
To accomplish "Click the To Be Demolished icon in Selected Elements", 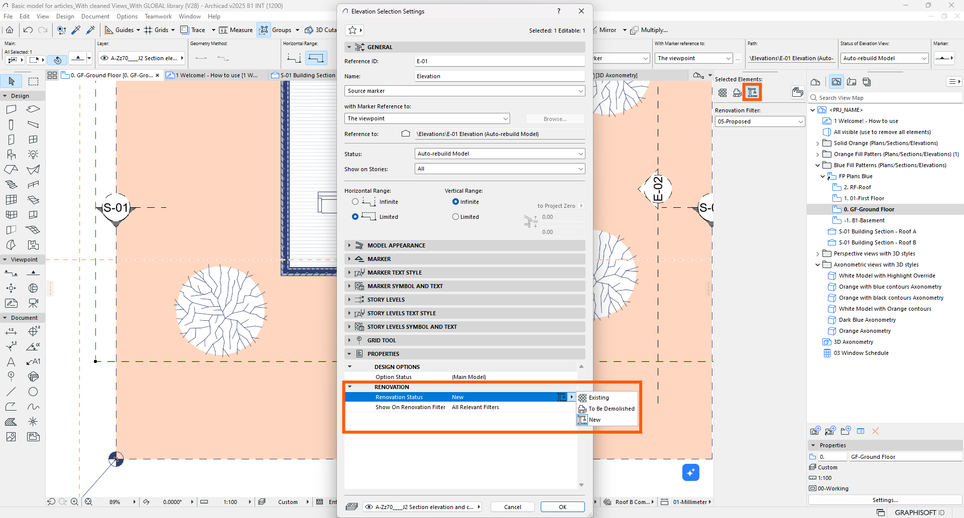I will tap(737, 92).
